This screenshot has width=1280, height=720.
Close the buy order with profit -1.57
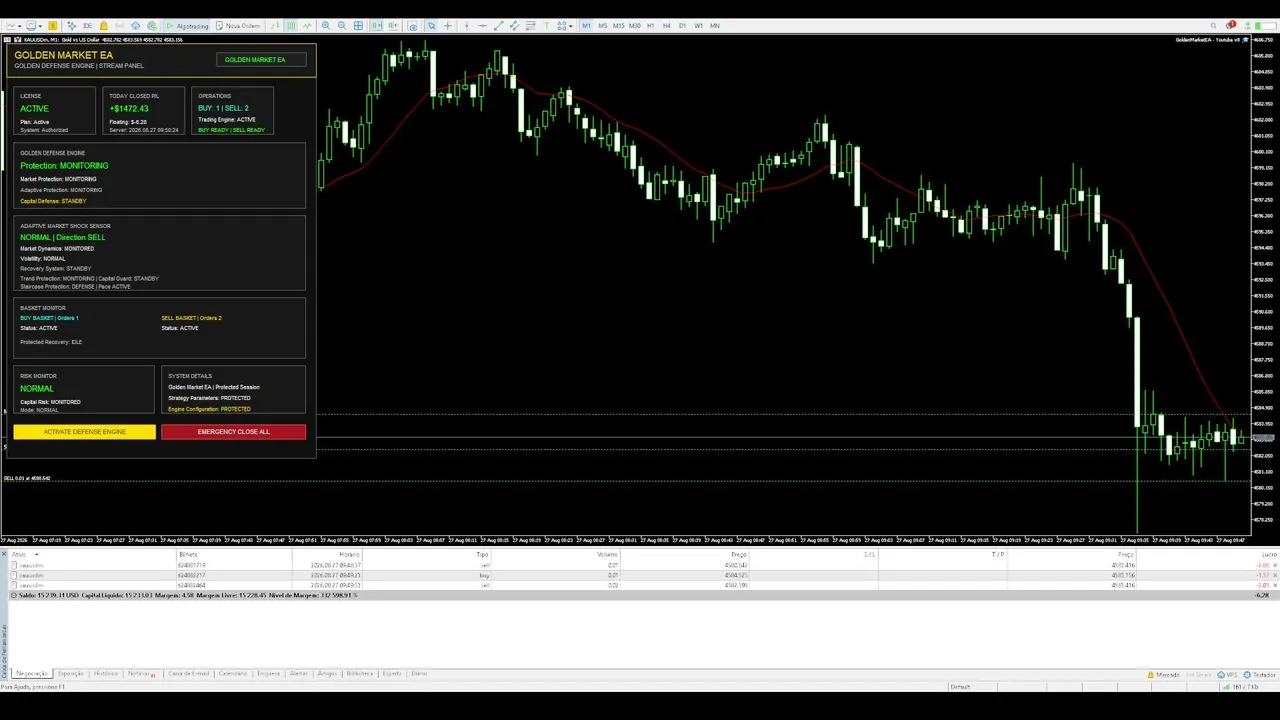1275,575
